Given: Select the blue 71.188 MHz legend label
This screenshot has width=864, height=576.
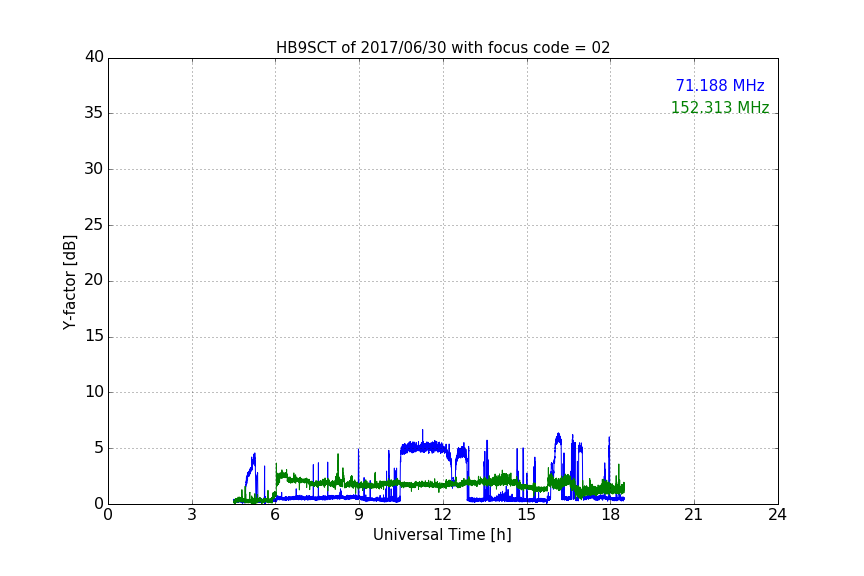Looking at the screenshot, I should pos(720,85).
